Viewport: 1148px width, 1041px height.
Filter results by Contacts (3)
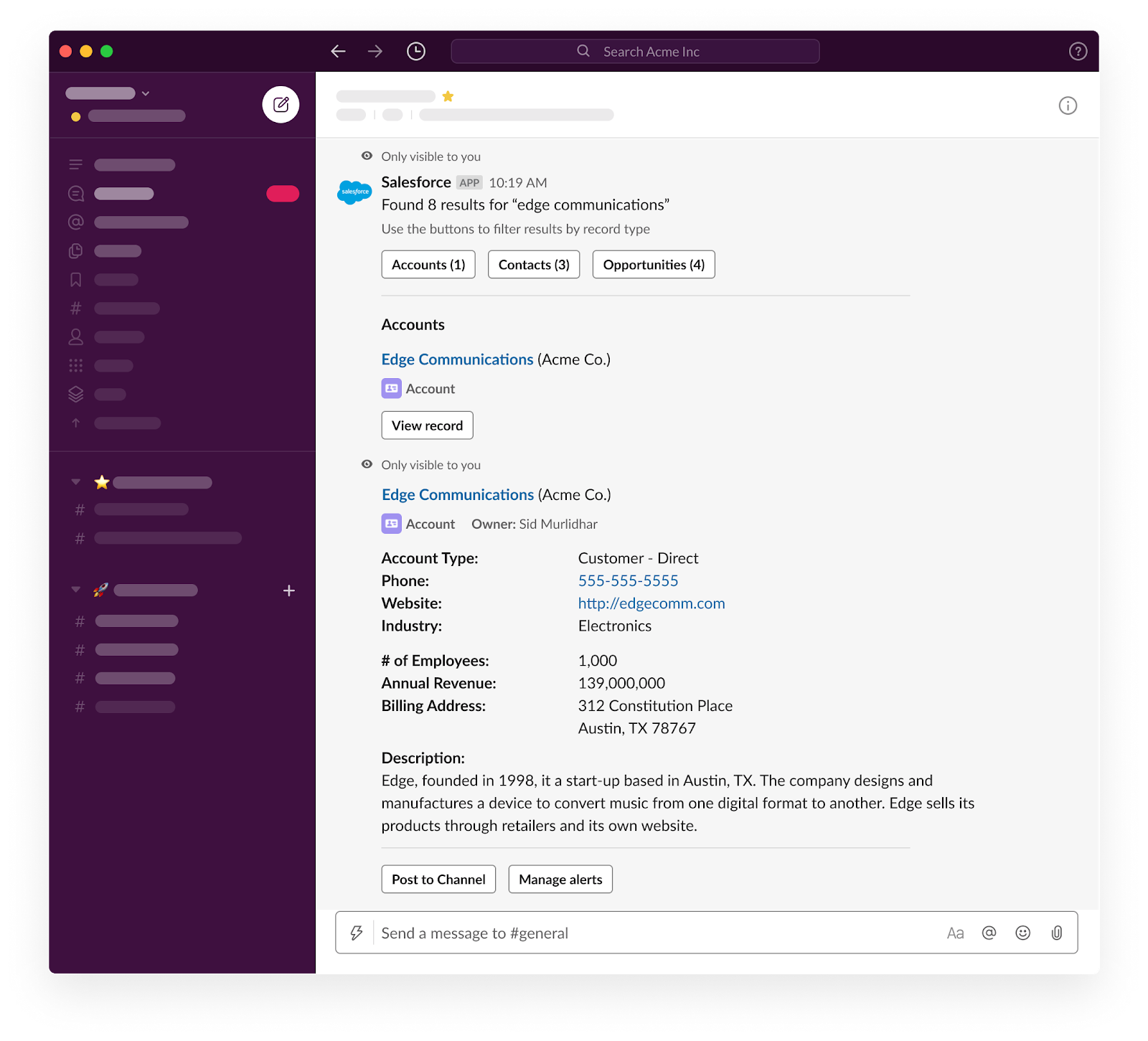(534, 265)
